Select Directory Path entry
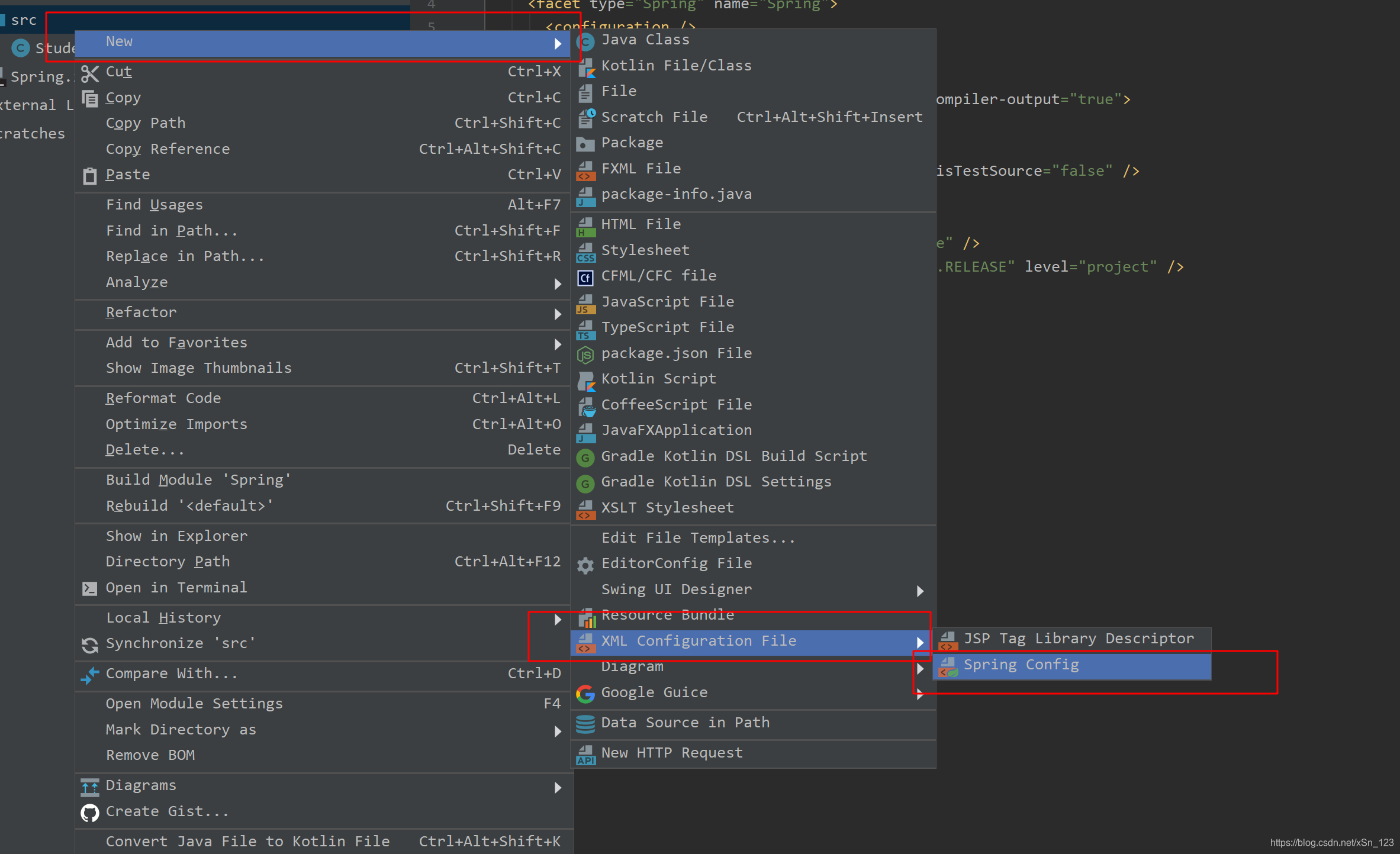The height and width of the screenshot is (854, 1400). tap(324, 562)
